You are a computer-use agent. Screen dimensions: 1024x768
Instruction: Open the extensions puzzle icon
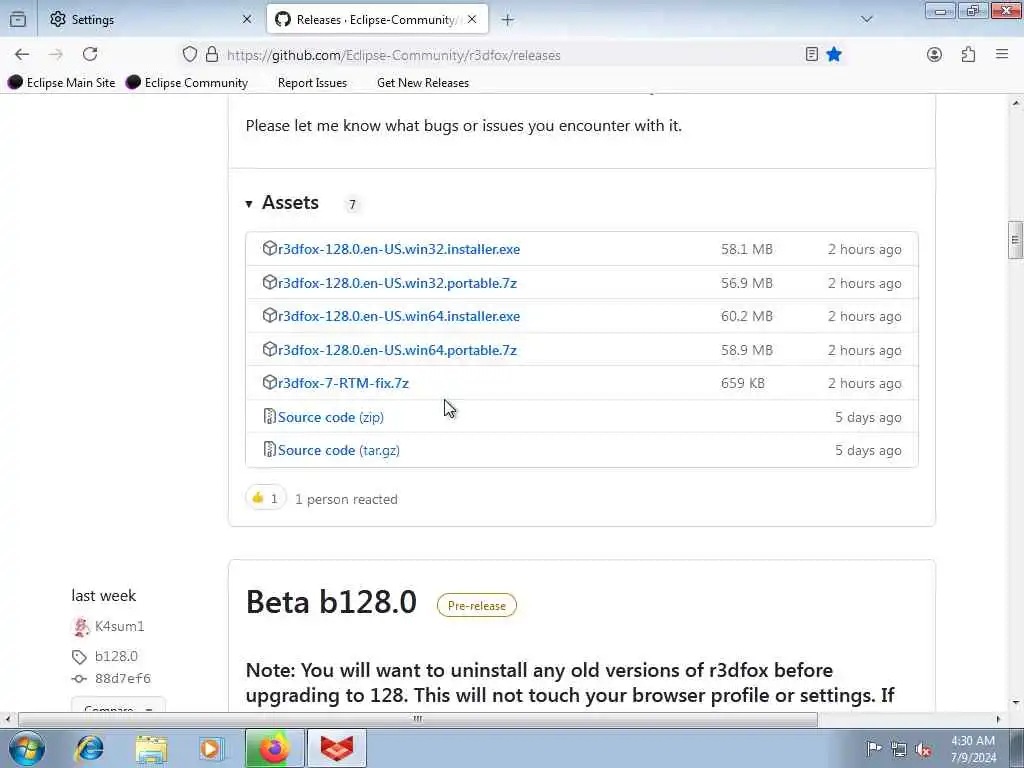[968, 55]
